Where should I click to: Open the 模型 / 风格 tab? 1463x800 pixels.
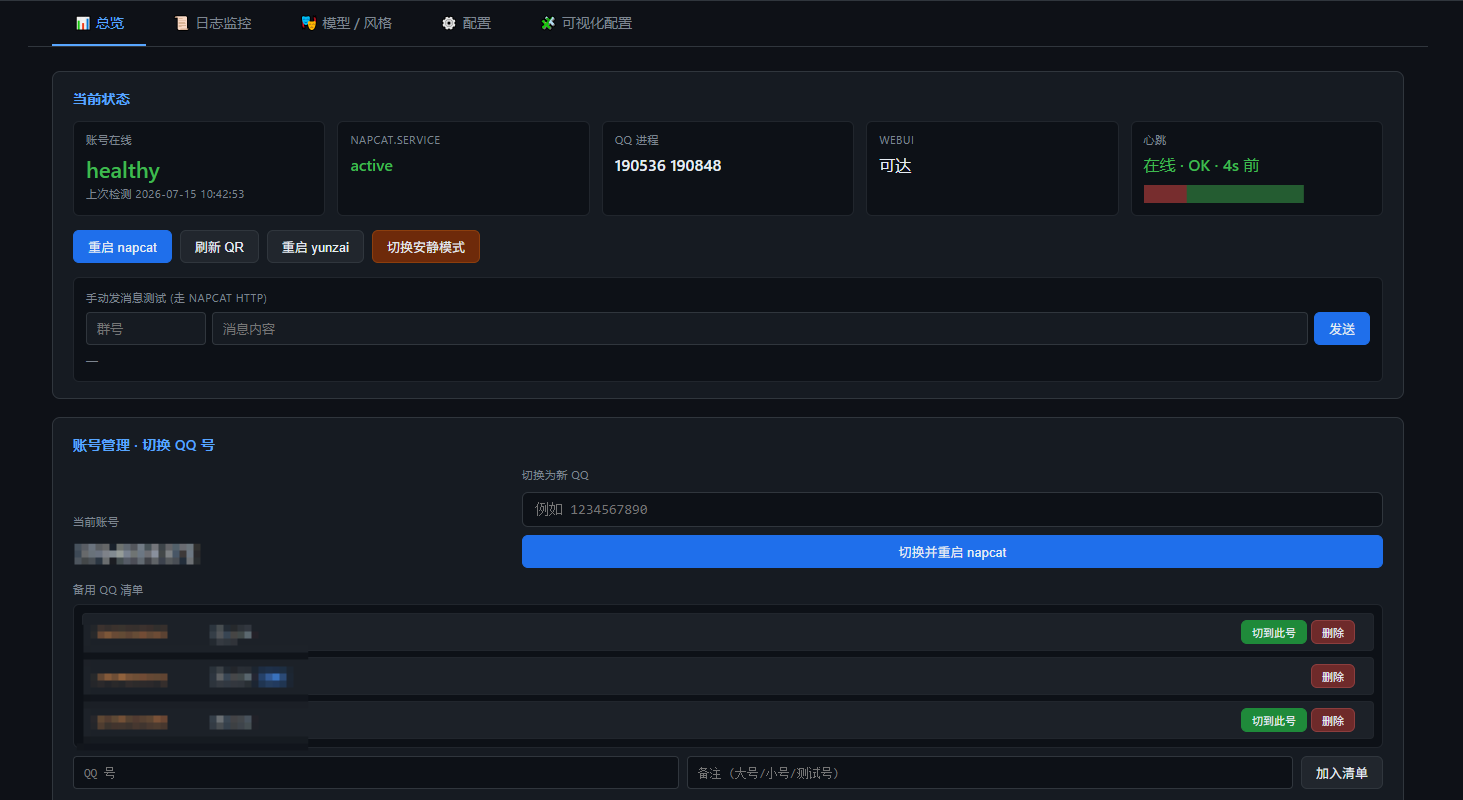tap(346, 23)
